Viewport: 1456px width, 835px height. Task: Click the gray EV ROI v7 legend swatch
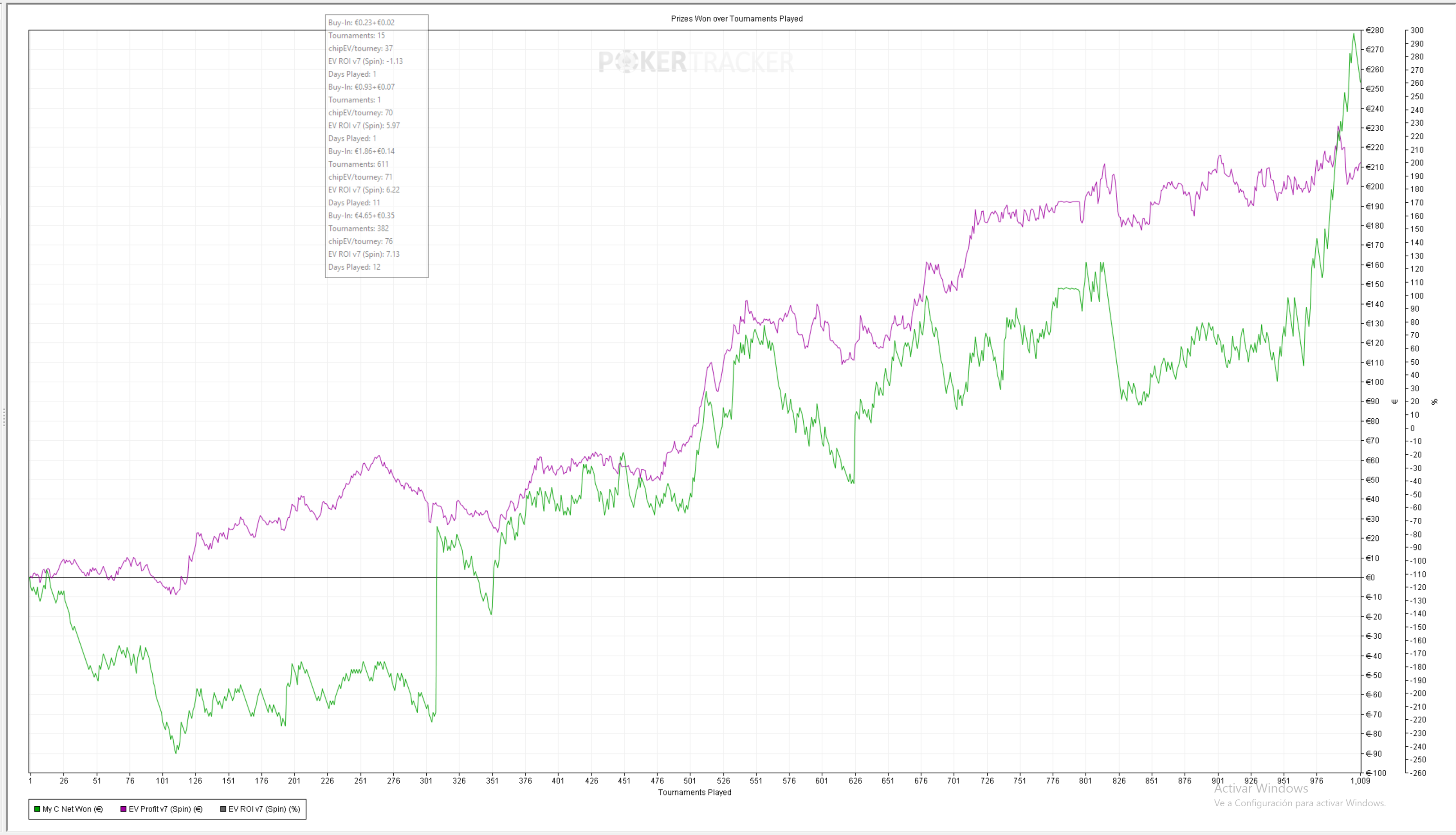click(223, 809)
